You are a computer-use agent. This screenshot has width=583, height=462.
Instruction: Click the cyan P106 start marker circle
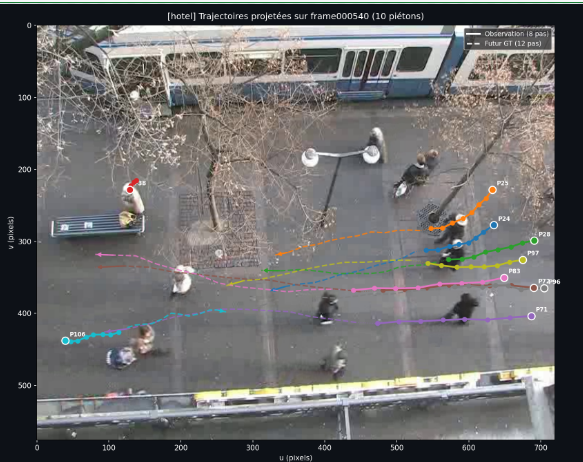pyautogui.click(x=65, y=340)
